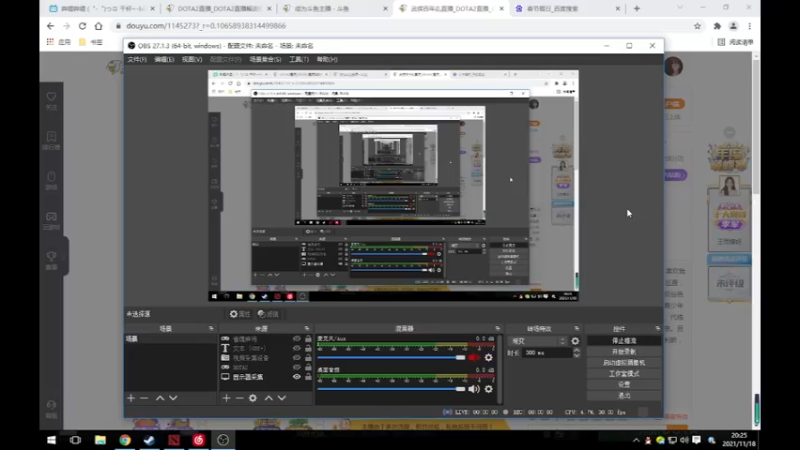
Task: Adjust the 桌面音频 volume slider
Action: [391, 389]
